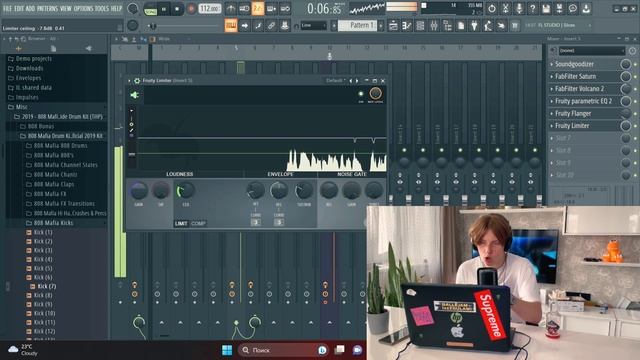Open the FabFilter Saturn slot arrow menu
Screen dimensions: 640x360
point(551,76)
